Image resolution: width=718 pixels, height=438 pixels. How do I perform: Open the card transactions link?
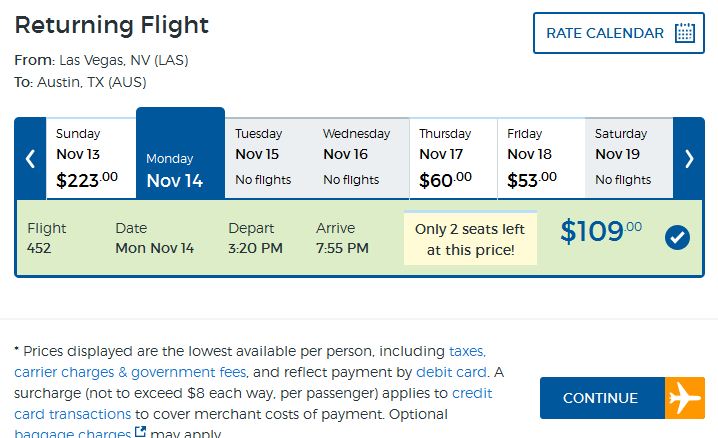click(x=72, y=414)
